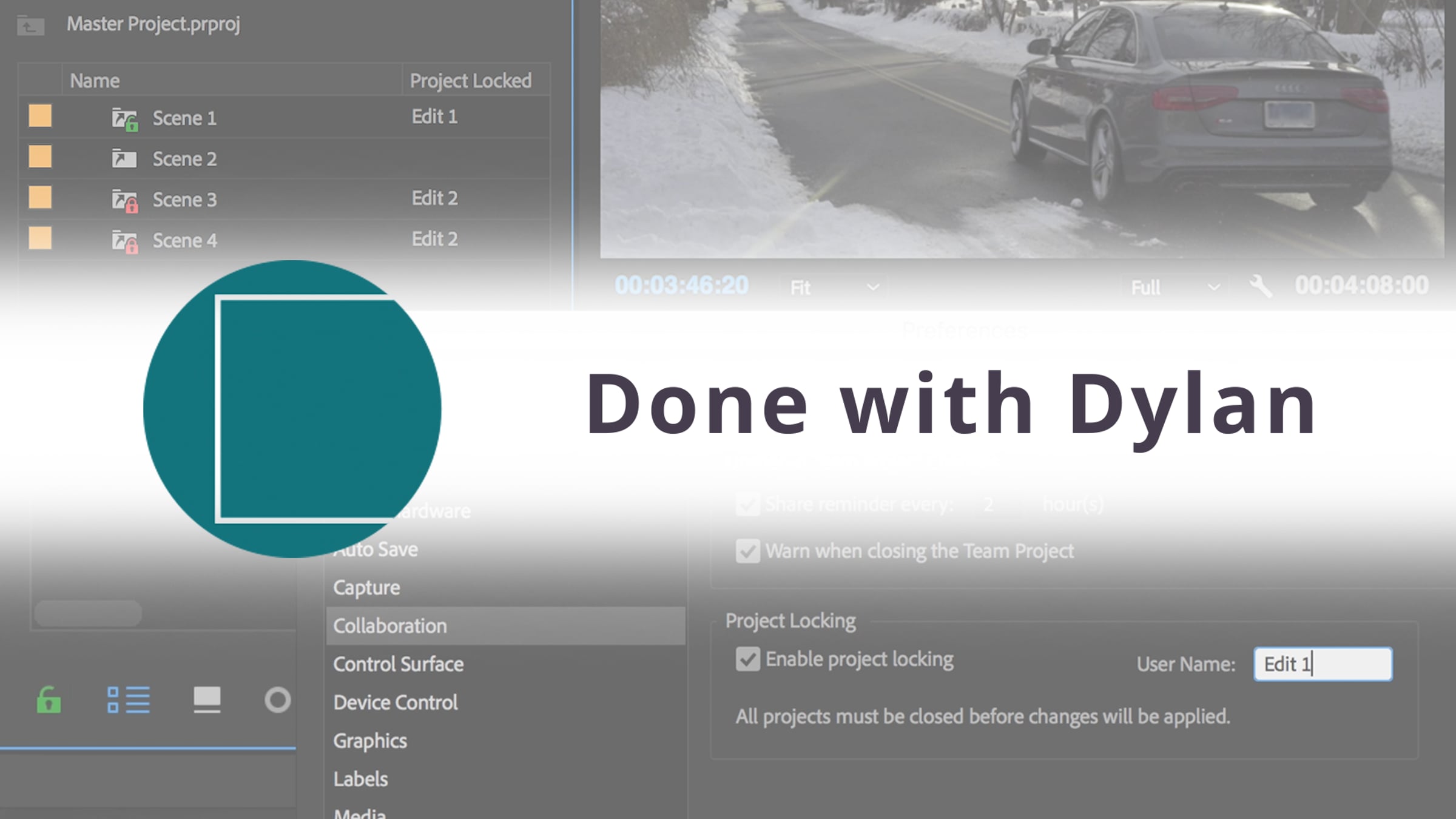This screenshot has width=1456, height=819.
Task: Select Scene 3 locked project icon
Action: [x=124, y=200]
